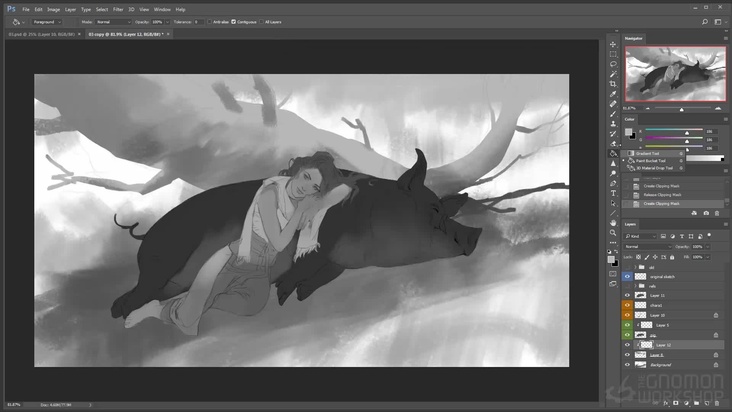Expand the old layer group
The image size is (732, 412).
635,267
